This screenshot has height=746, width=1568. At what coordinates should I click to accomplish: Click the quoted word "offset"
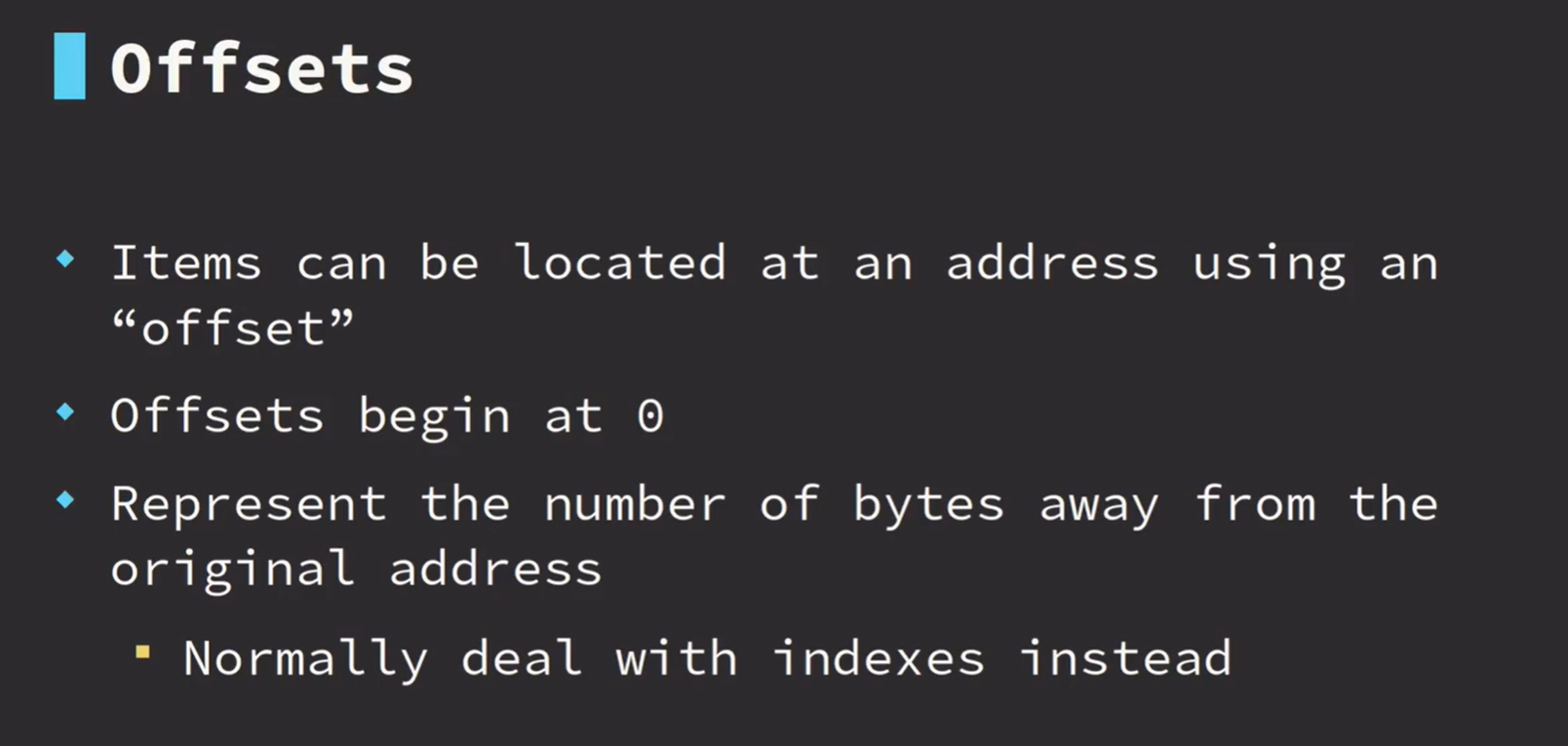(x=232, y=329)
